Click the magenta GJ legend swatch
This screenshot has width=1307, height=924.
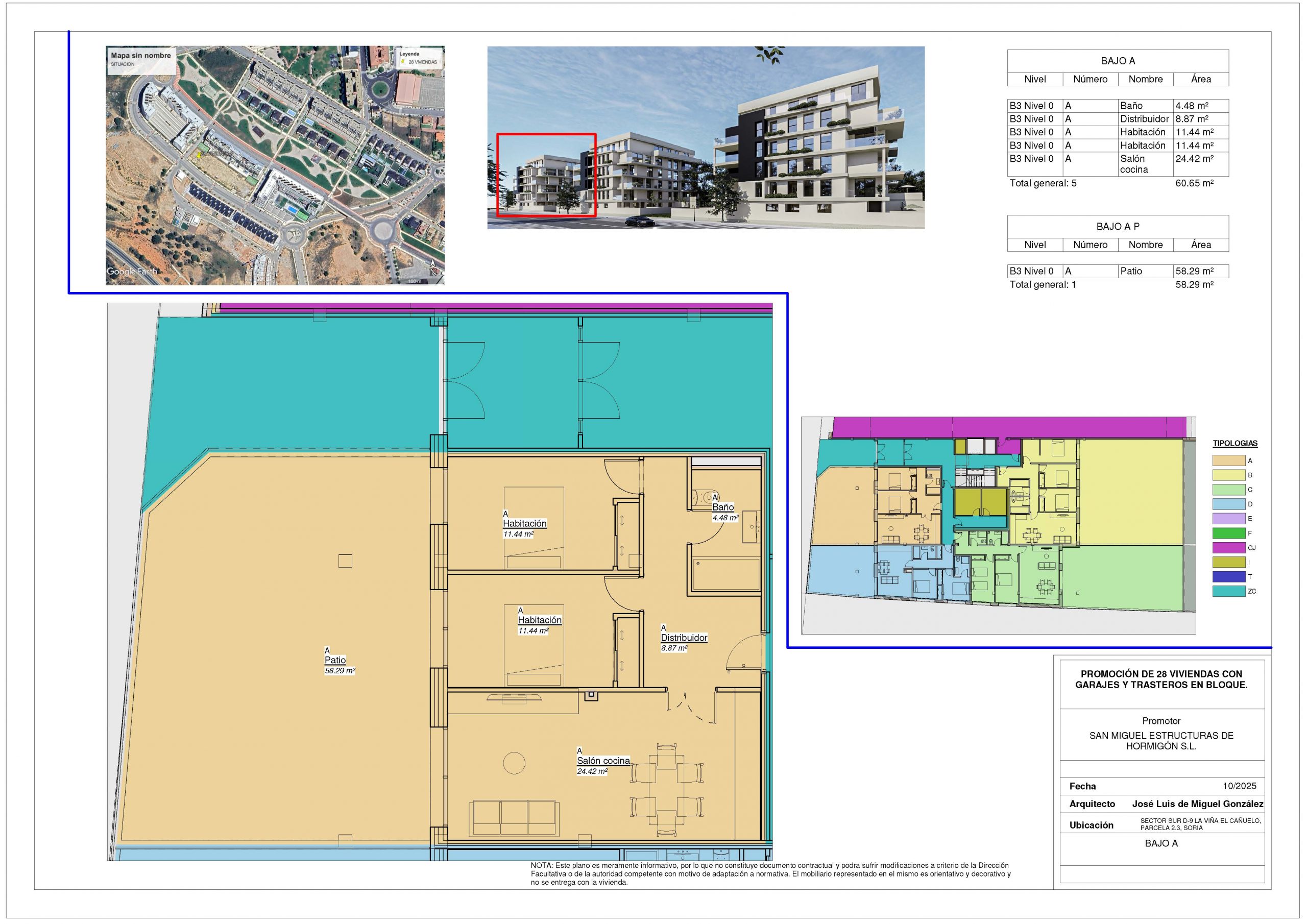pos(1228,548)
